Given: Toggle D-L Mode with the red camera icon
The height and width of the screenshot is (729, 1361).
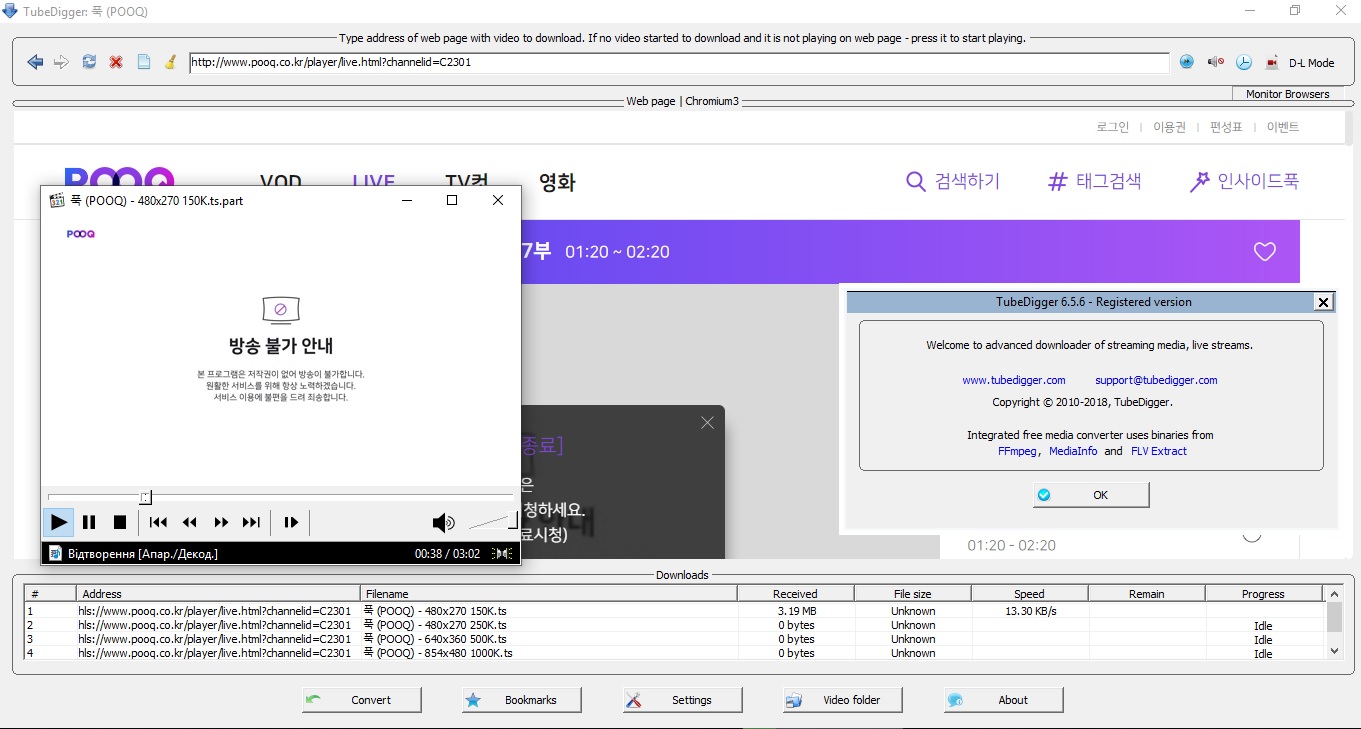Looking at the screenshot, I should (x=1272, y=62).
